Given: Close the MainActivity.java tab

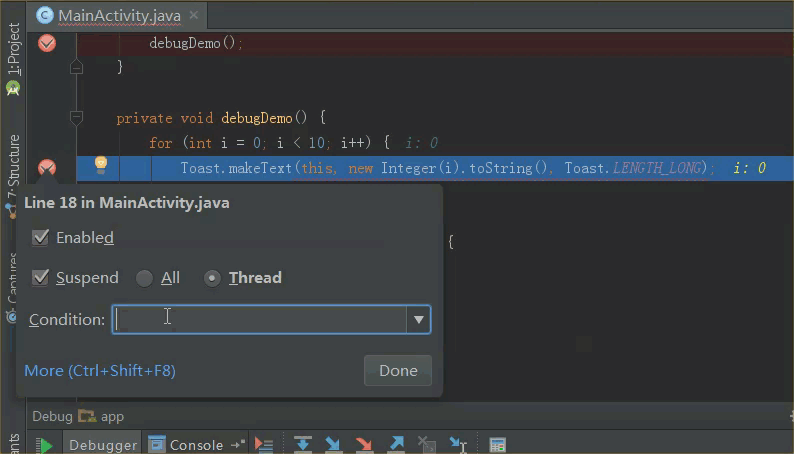Looking at the screenshot, I should (193, 15).
